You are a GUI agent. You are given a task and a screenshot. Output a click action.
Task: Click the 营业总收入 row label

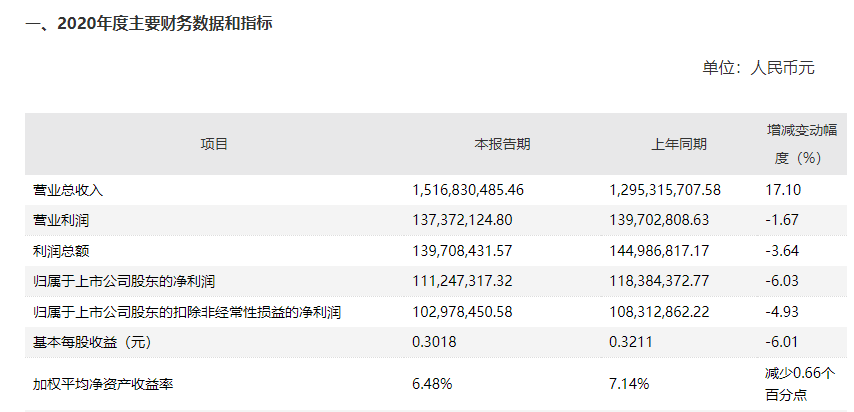[68, 189]
